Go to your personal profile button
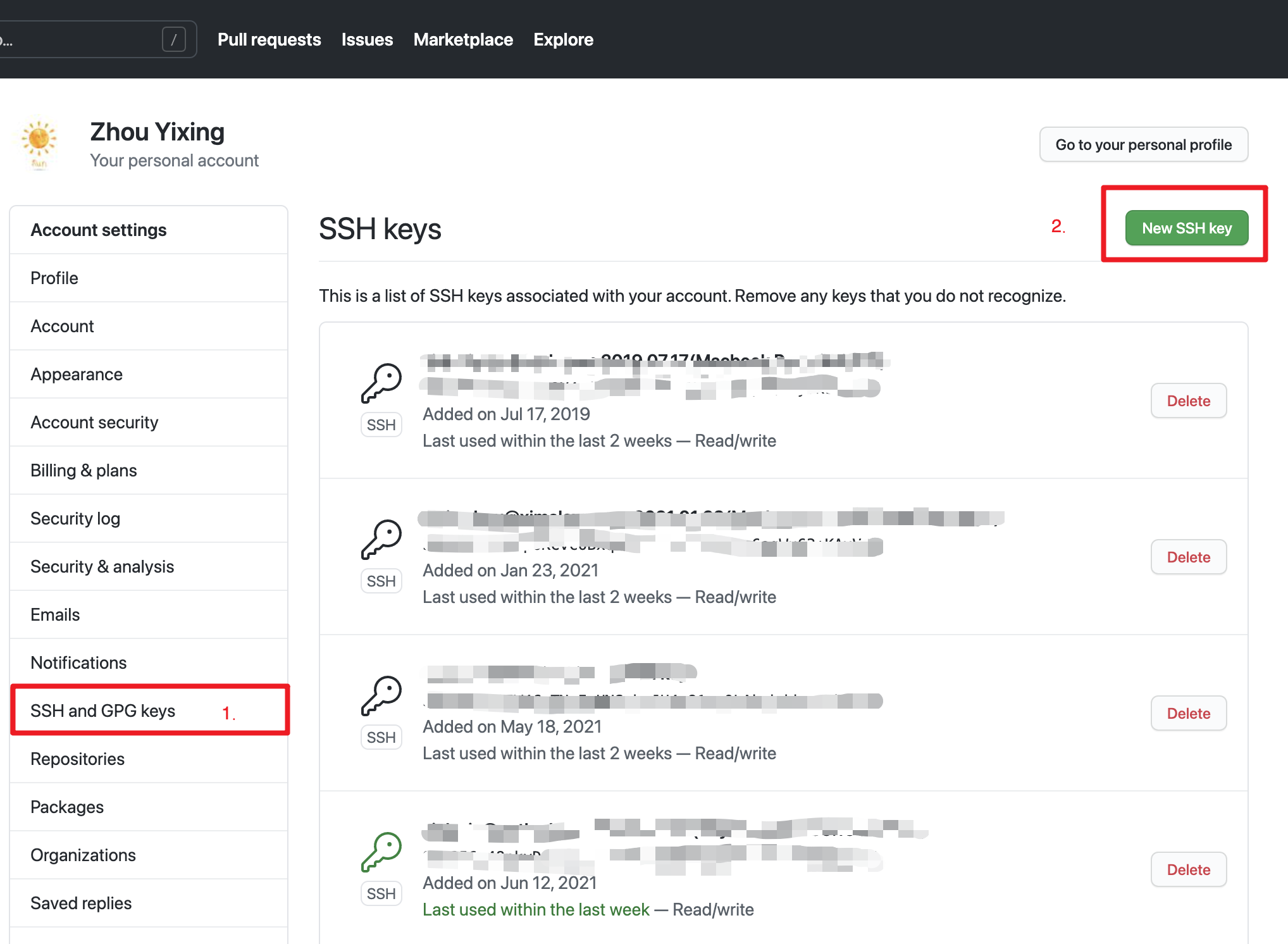Screen dimensions: 1288x944 click(x=1144, y=144)
